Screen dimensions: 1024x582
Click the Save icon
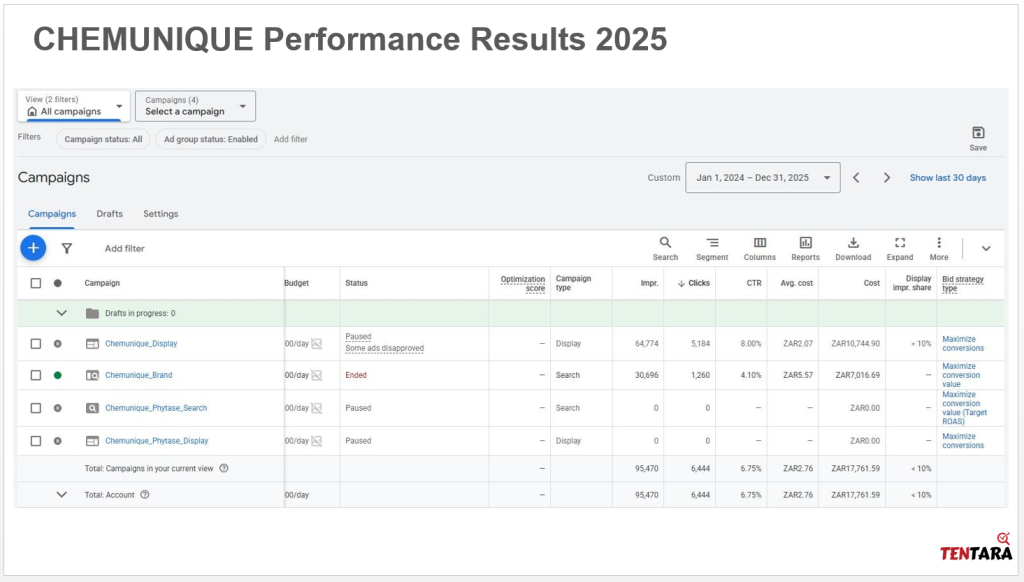pos(978,133)
